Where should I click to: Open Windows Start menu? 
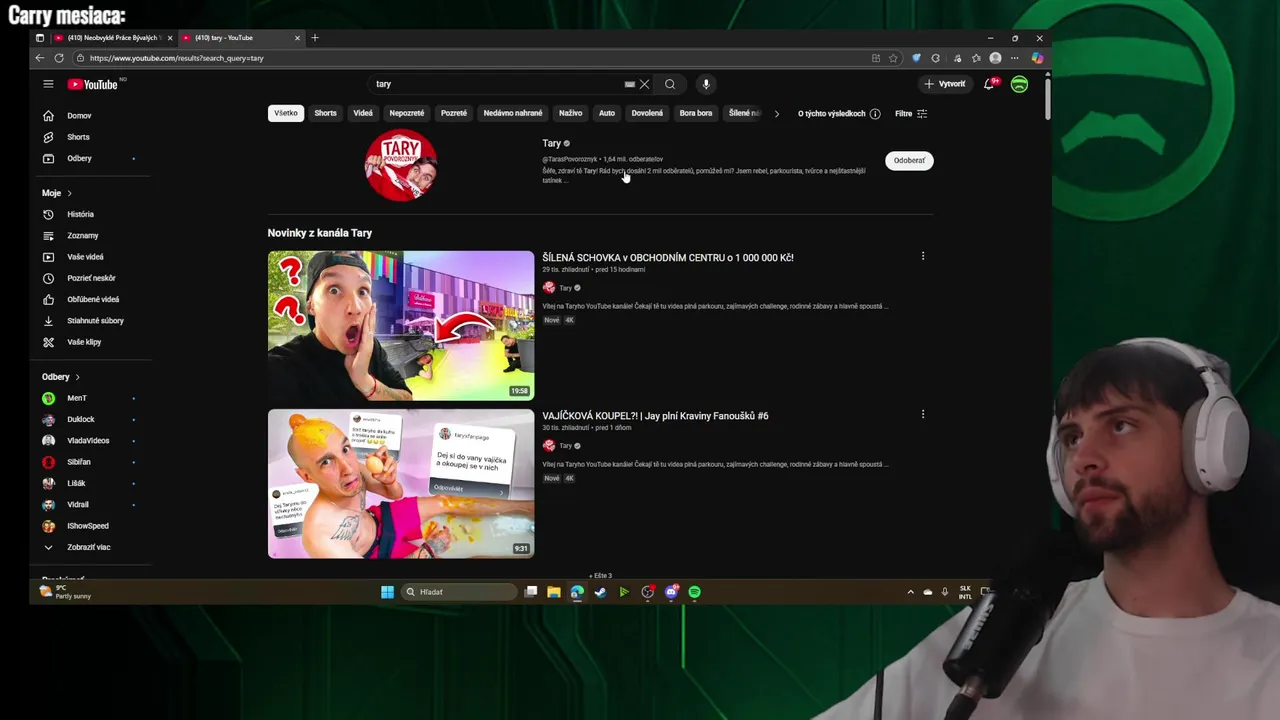pyautogui.click(x=387, y=592)
